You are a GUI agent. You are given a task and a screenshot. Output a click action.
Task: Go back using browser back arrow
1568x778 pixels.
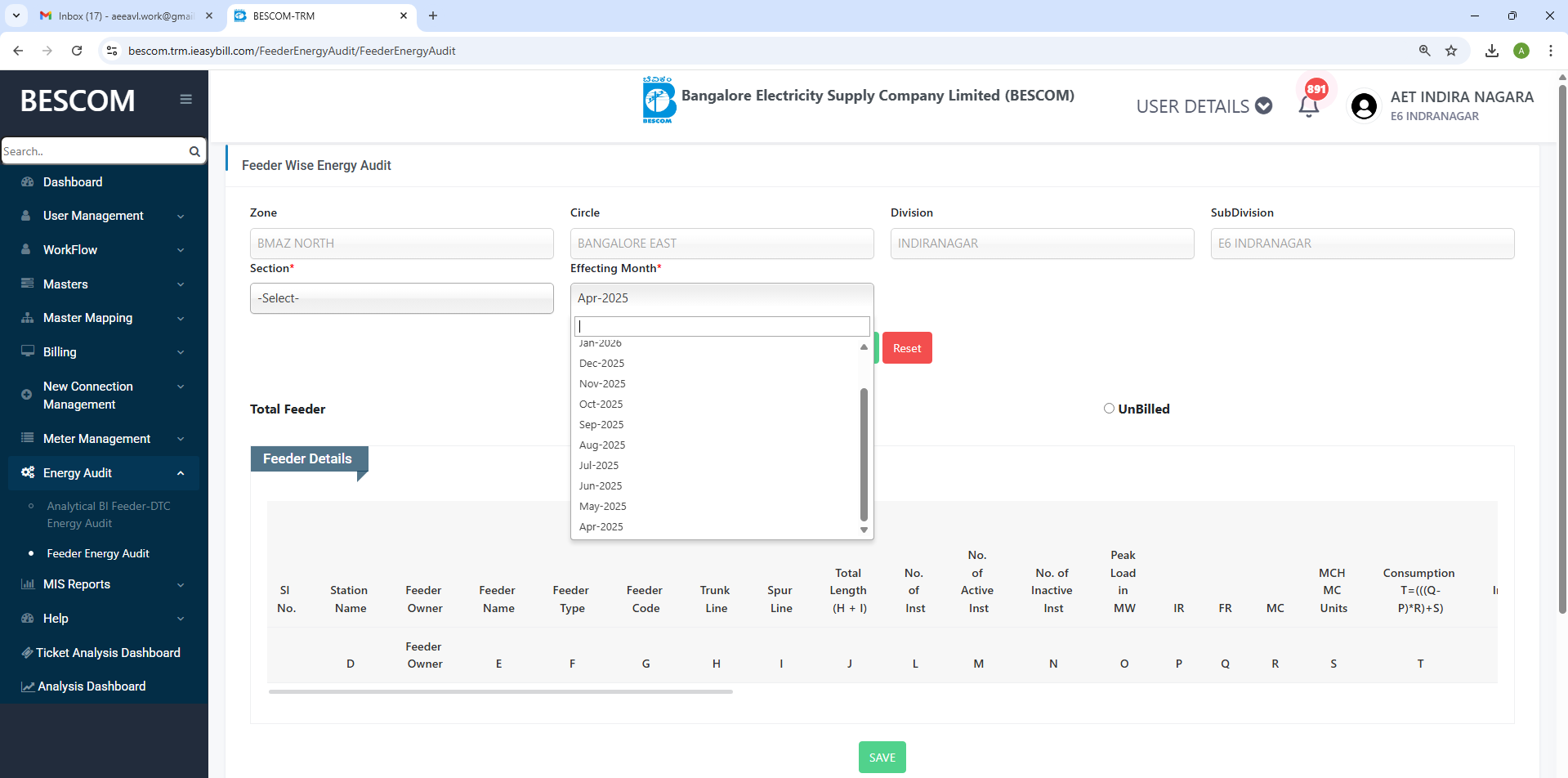[18, 51]
